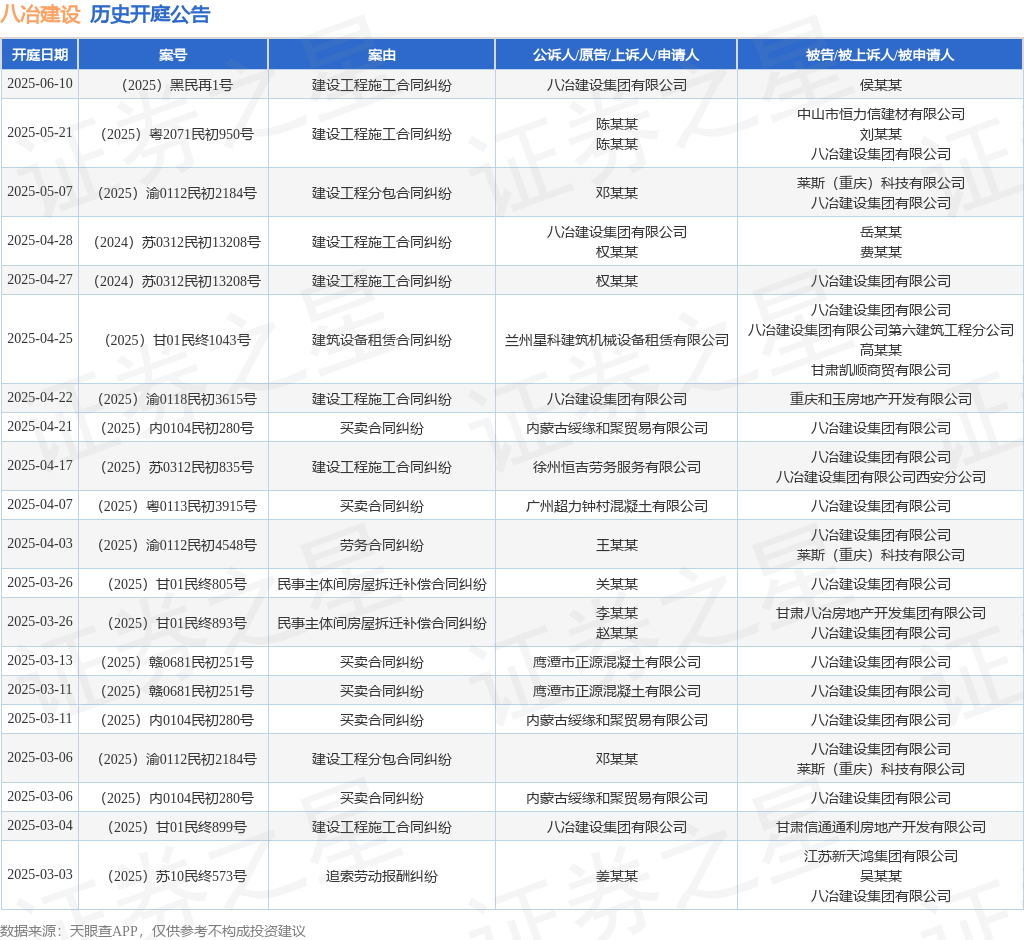Viewport: 1024px width, 940px height.
Task: Select case number (2025)苏0312民初835号
Action: tap(173, 467)
